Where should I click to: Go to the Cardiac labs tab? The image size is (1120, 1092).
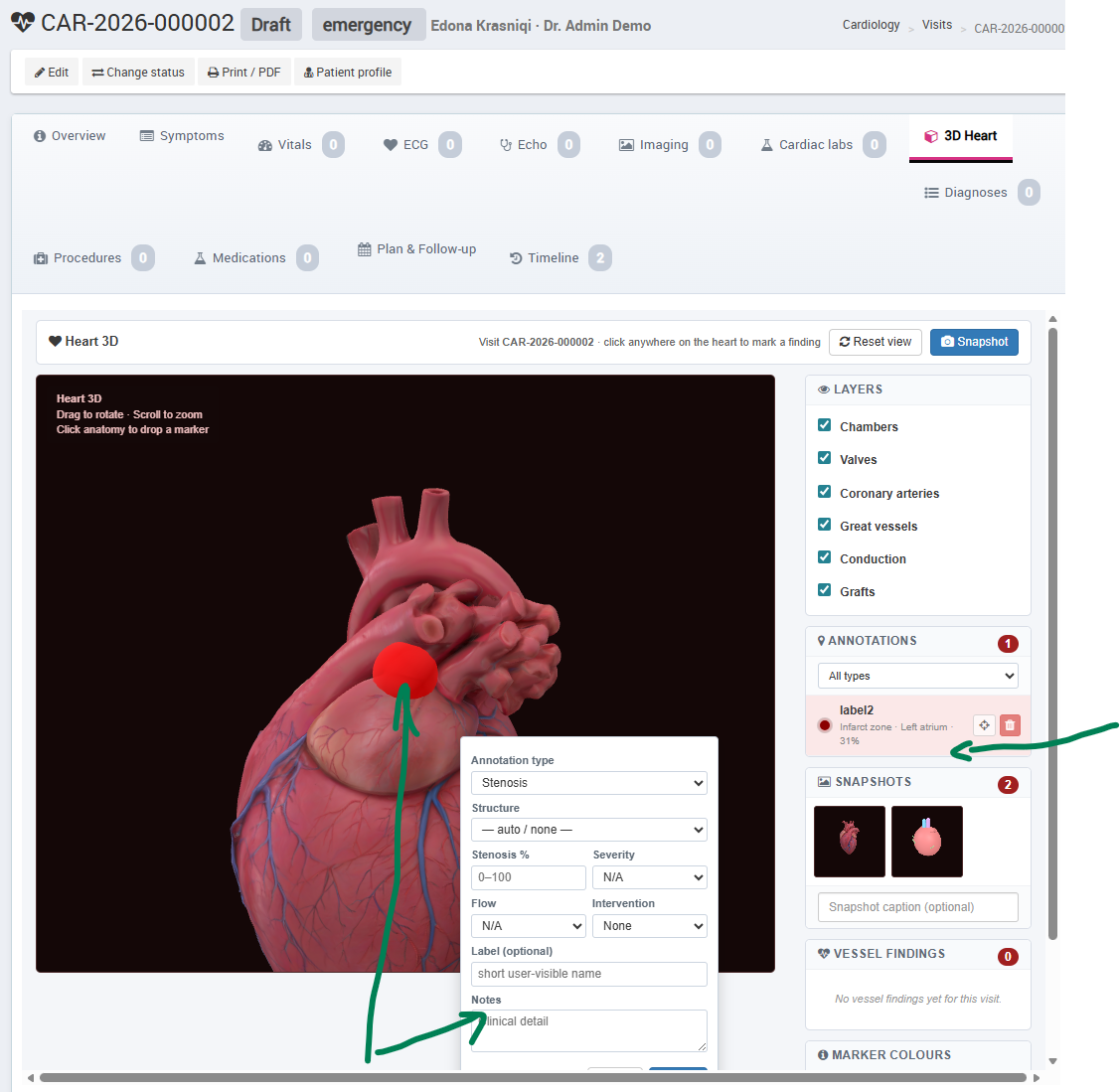click(x=823, y=145)
